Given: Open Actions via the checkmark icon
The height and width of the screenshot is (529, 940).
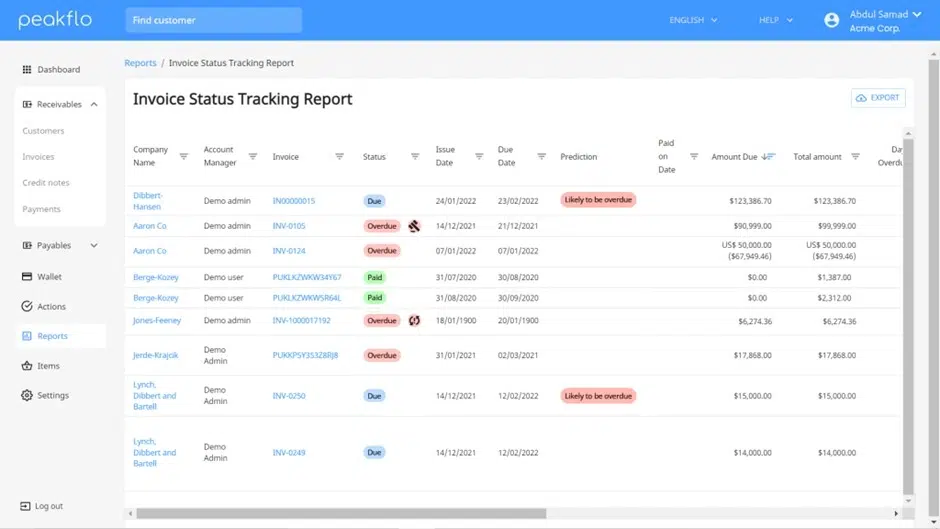Looking at the screenshot, I should click(x=26, y=306).
